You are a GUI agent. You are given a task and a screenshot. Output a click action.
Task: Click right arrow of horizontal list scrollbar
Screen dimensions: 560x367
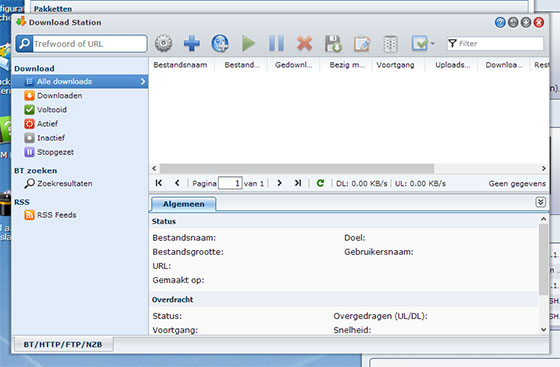coord(544,168)
